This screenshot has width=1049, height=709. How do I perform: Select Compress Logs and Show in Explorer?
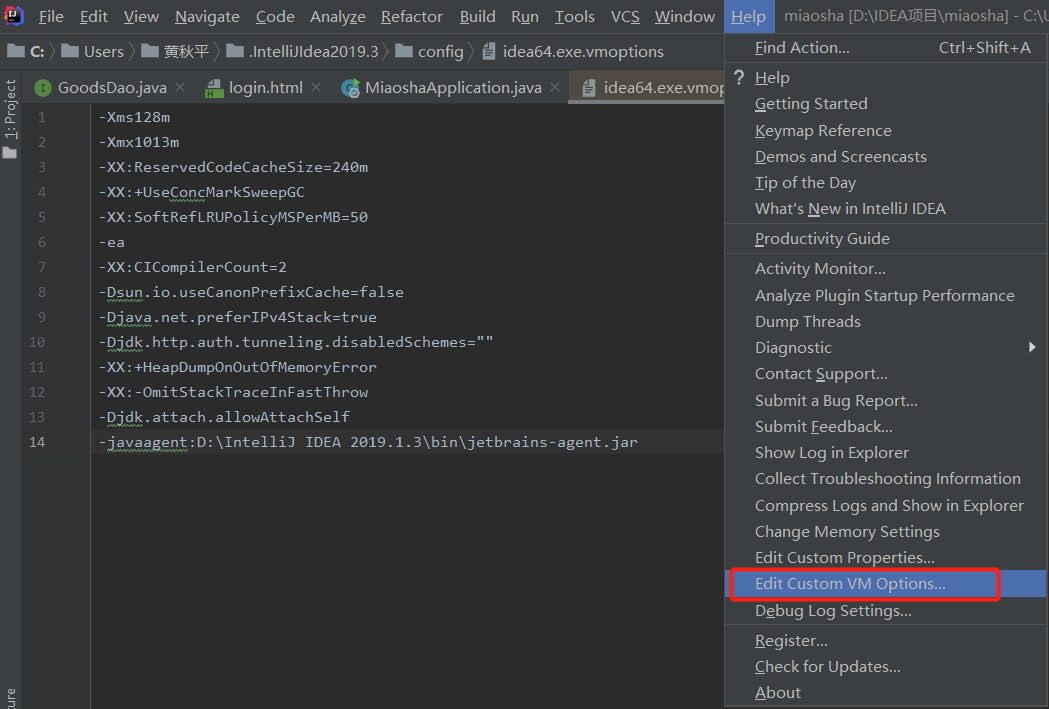[886, 505]
